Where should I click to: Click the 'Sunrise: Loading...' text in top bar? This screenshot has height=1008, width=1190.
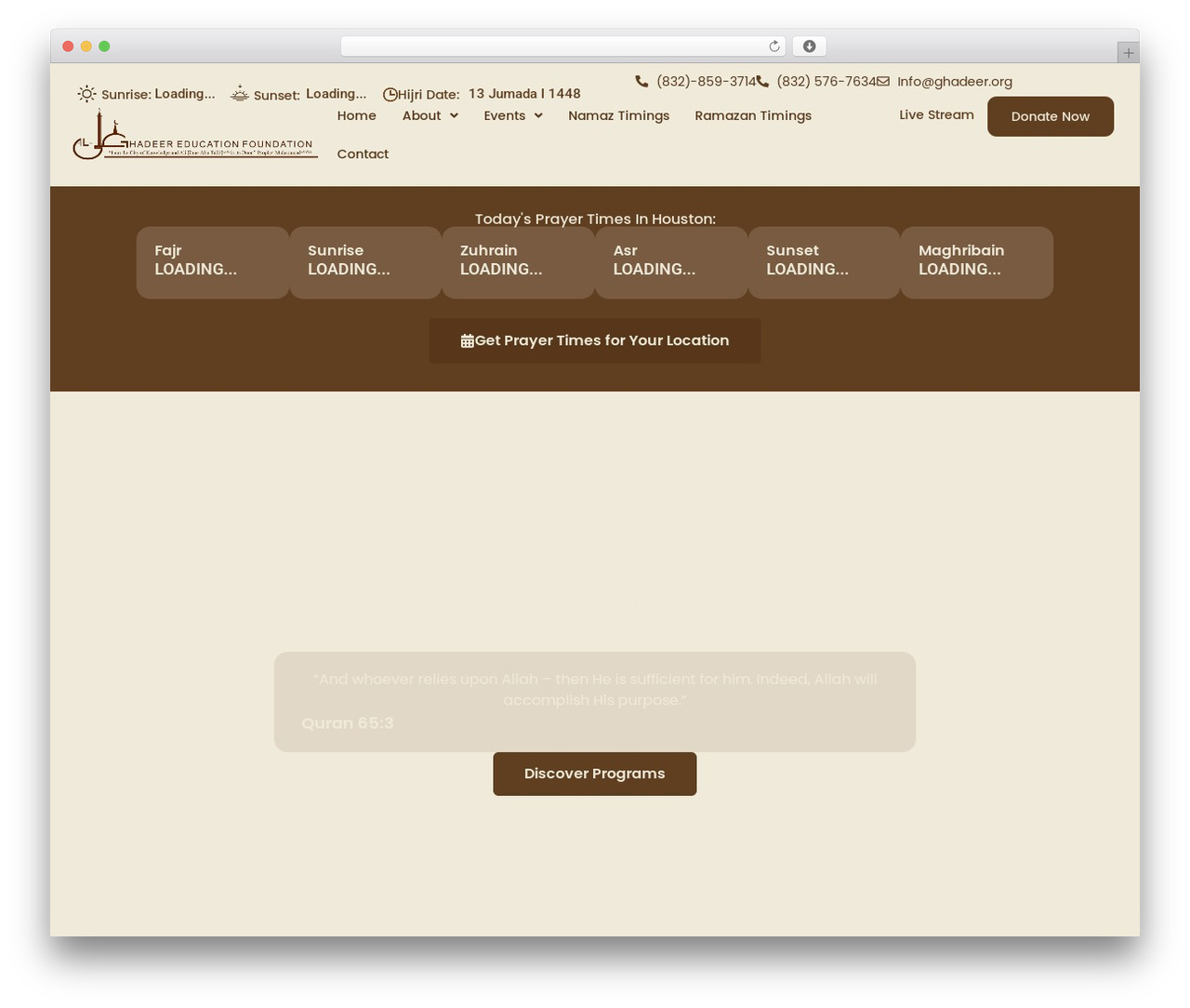tap(158, 94)
